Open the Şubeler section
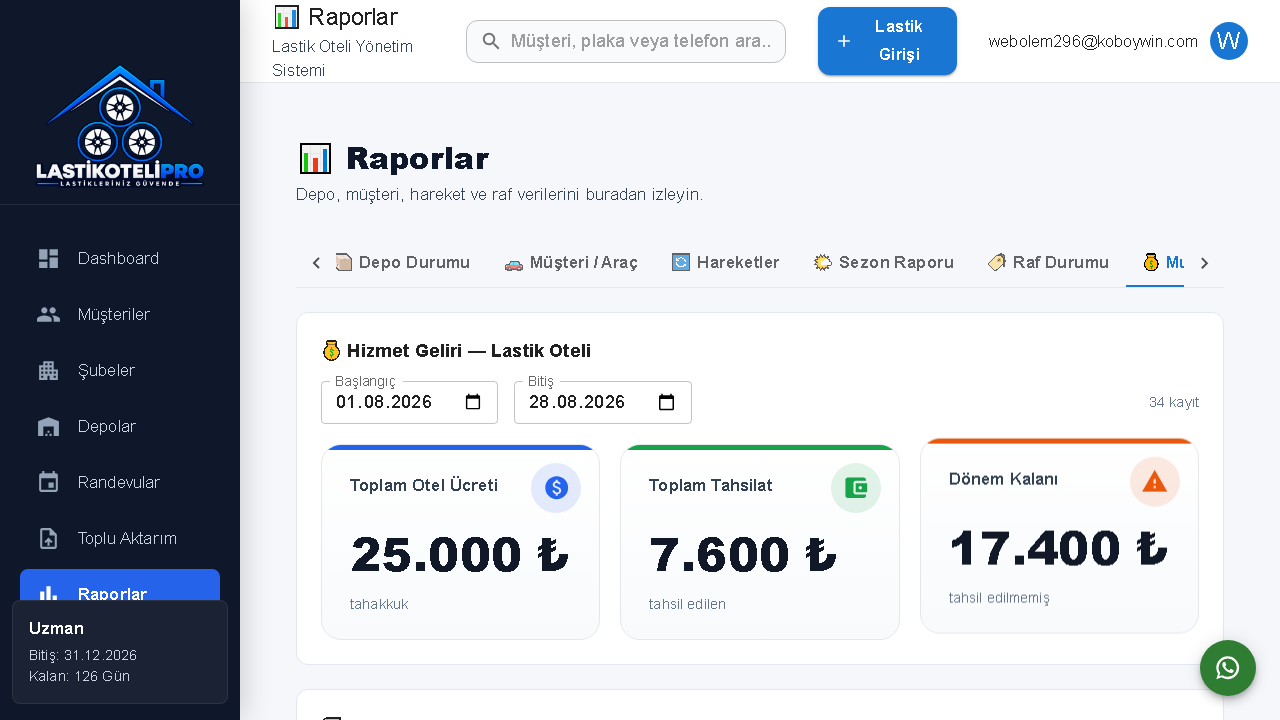The width and height of the screenshot is (1280, 720). tap(120, 370)
